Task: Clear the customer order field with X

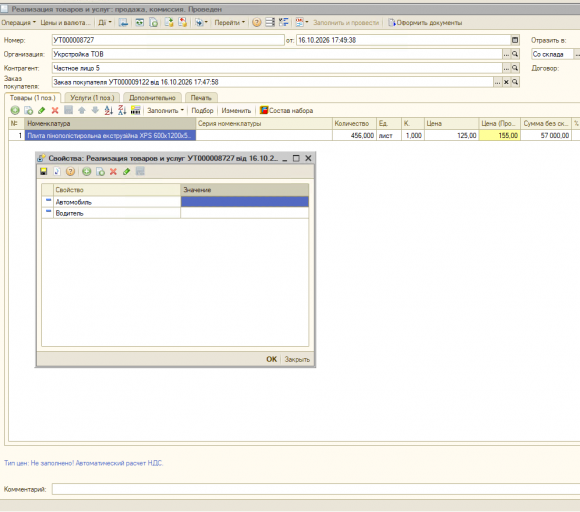Action: click(x=506, y=82)
